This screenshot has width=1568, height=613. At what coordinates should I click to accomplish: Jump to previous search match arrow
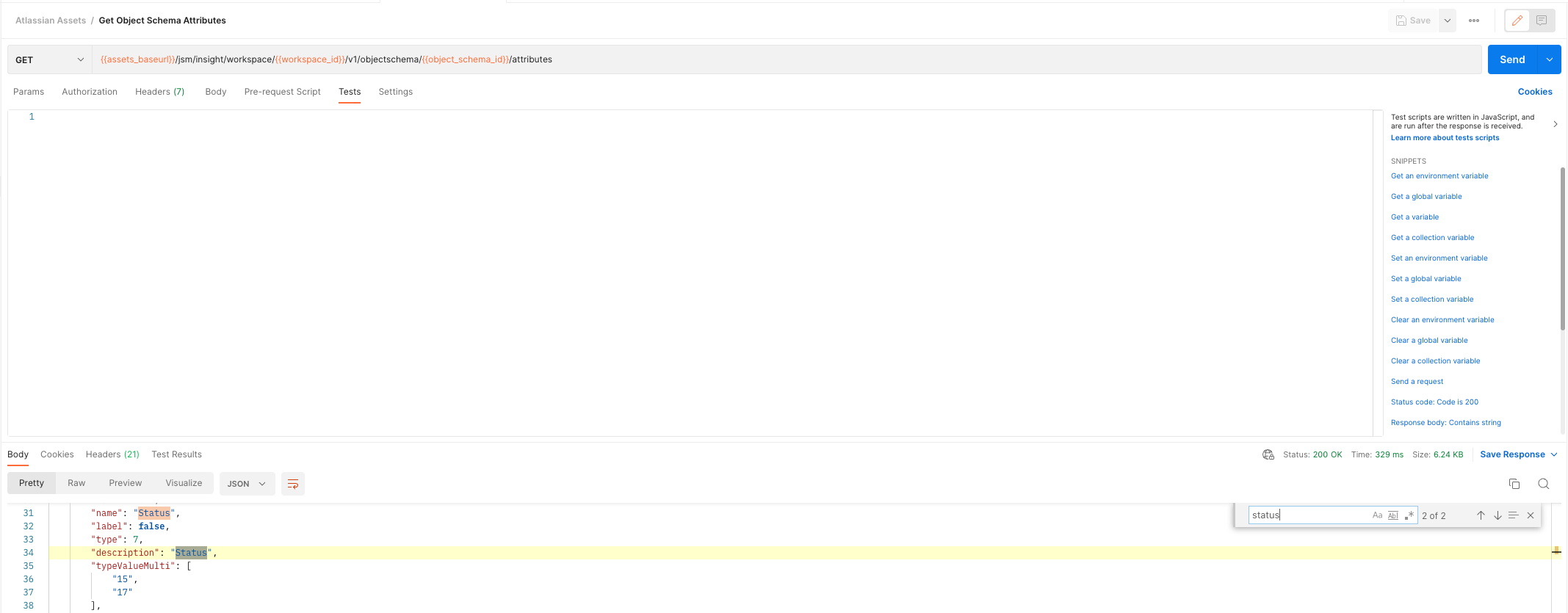coord(1481,515)
